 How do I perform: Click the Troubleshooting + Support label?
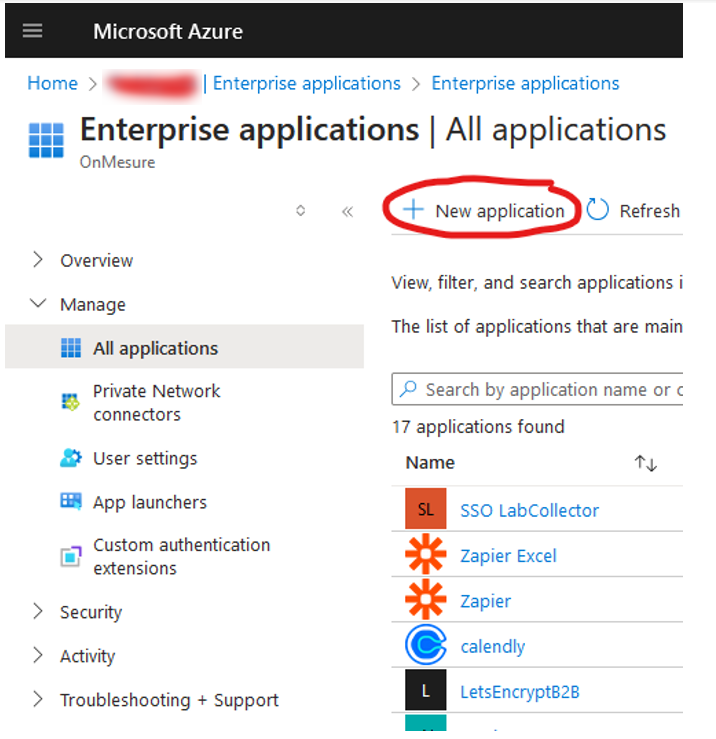click(169, 700)
